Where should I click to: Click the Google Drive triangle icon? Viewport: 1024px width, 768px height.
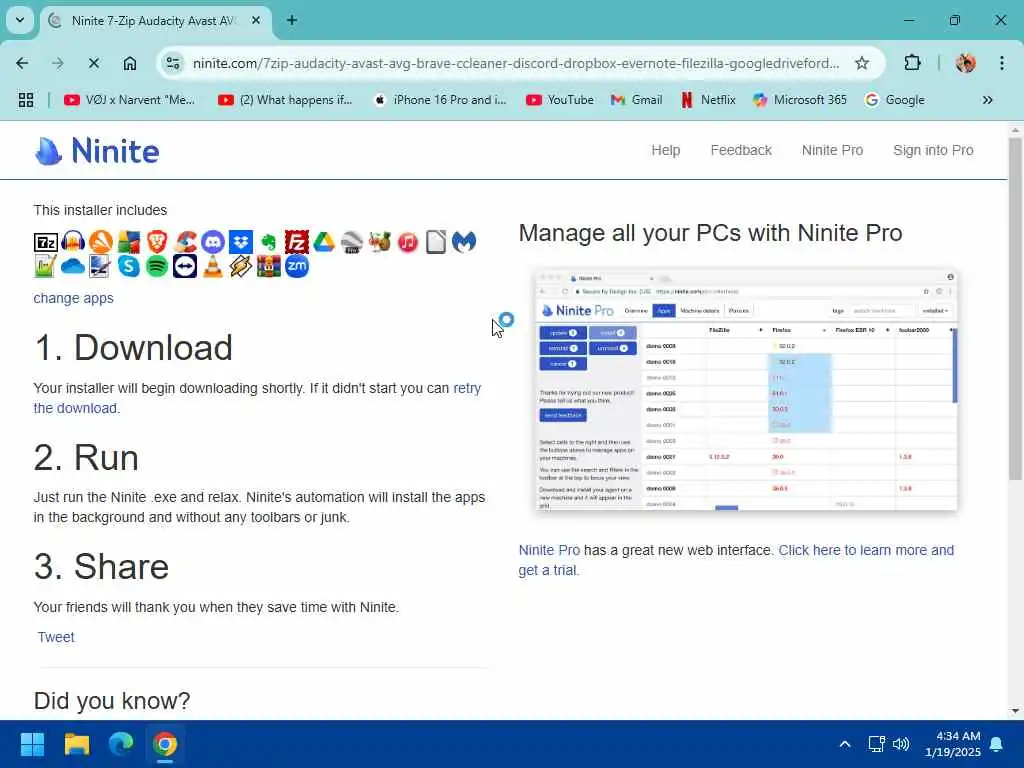click(x=324, y=242)
